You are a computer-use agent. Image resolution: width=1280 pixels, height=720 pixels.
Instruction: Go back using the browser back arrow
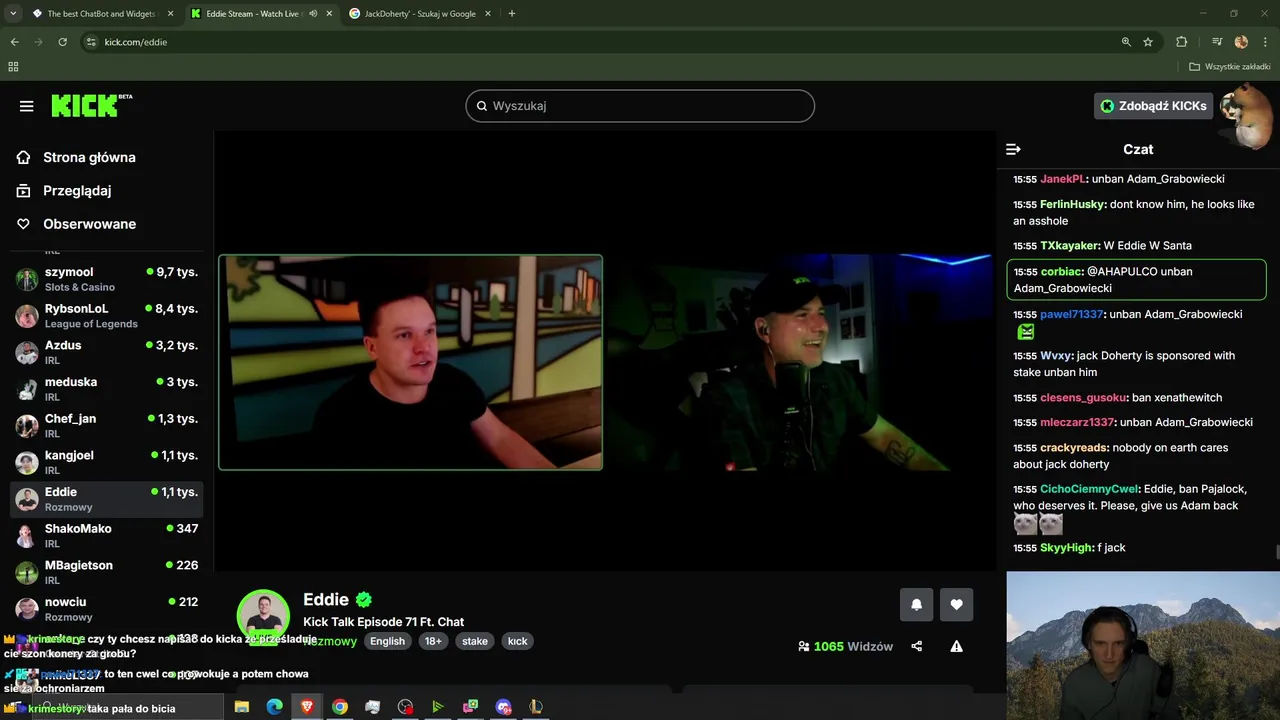click(x=15, y=42)
